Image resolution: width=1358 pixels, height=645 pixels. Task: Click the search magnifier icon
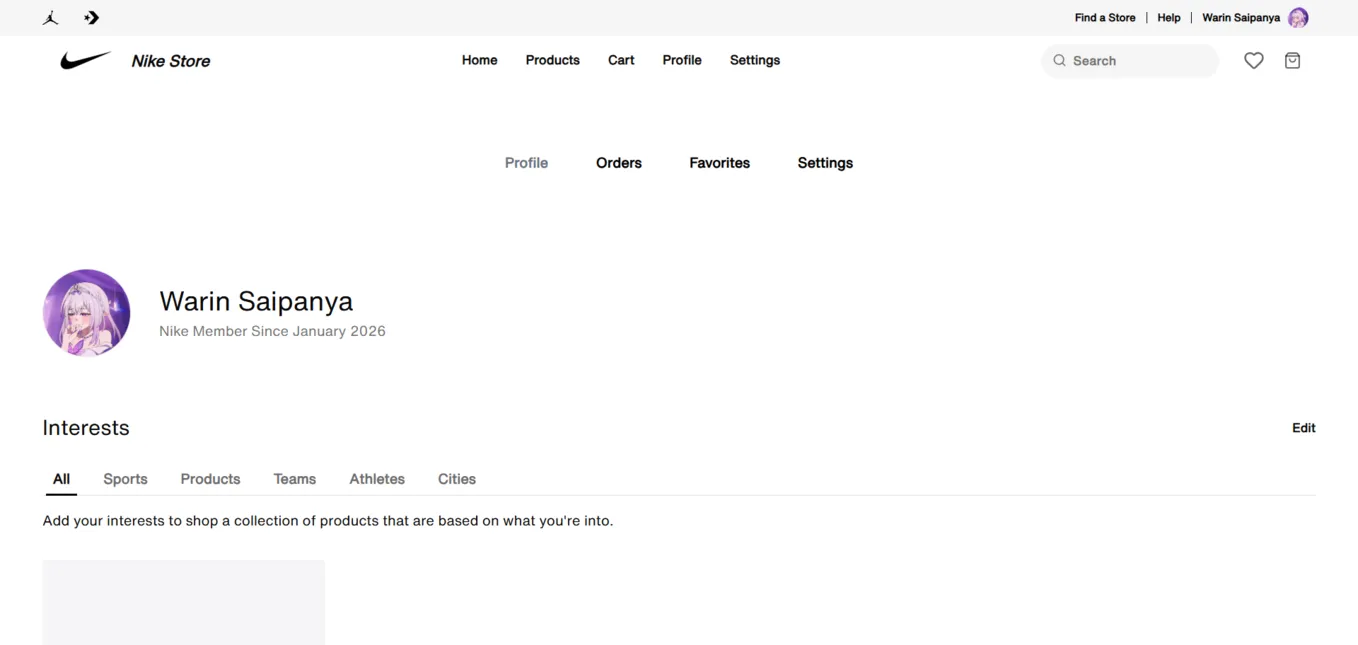click(1059, 61)
